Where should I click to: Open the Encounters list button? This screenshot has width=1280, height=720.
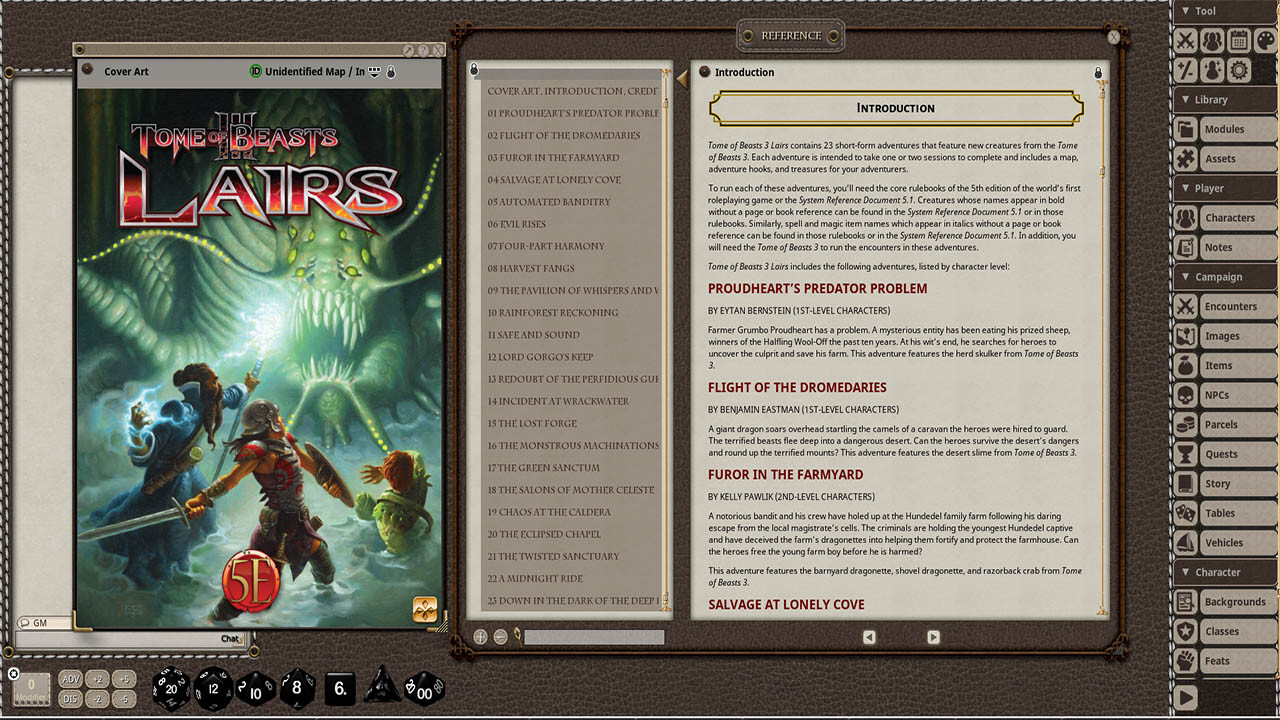(x=1229, y=307)
